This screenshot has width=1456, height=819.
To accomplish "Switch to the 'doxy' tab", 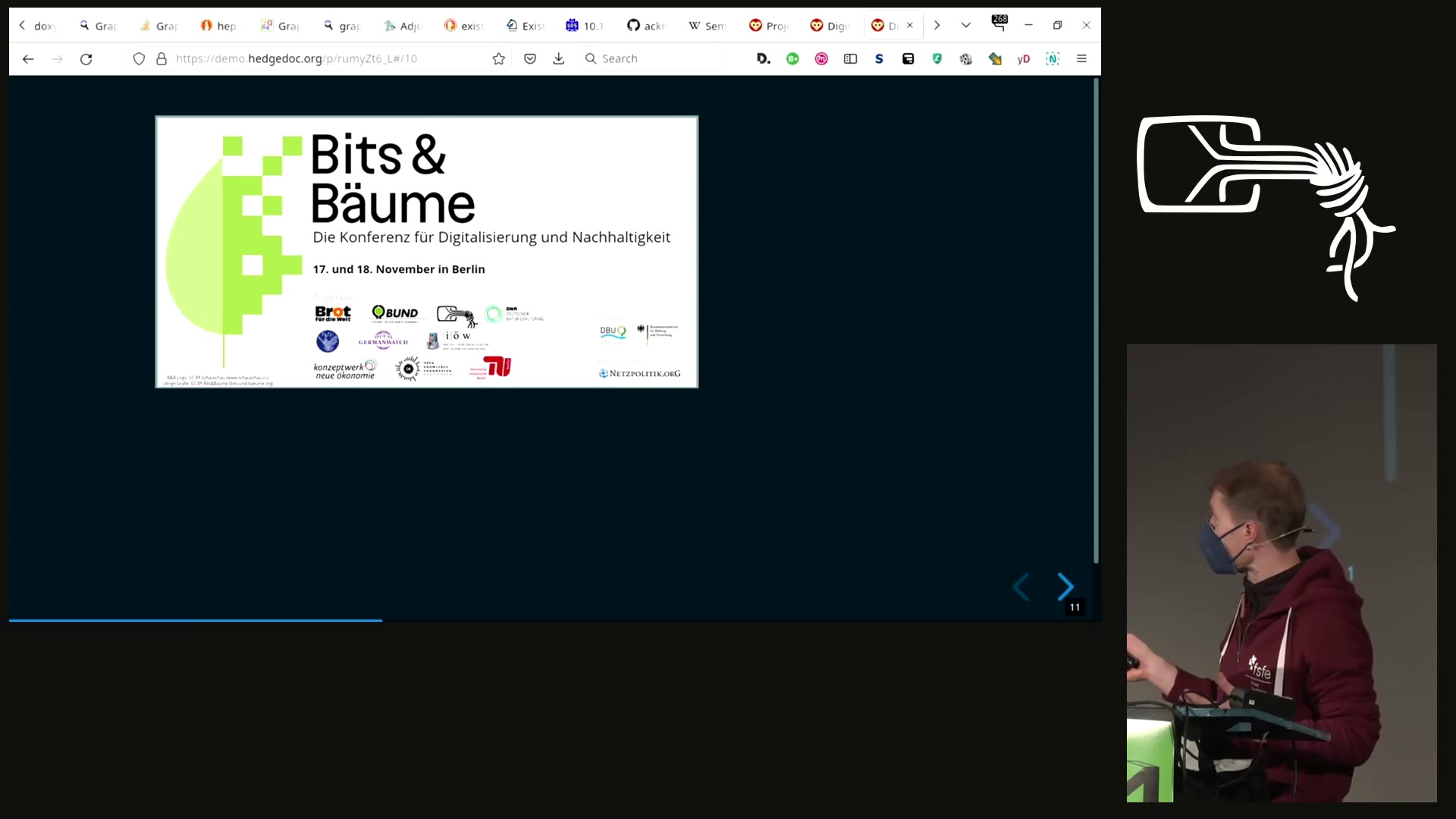I will [x=43, y=26].
